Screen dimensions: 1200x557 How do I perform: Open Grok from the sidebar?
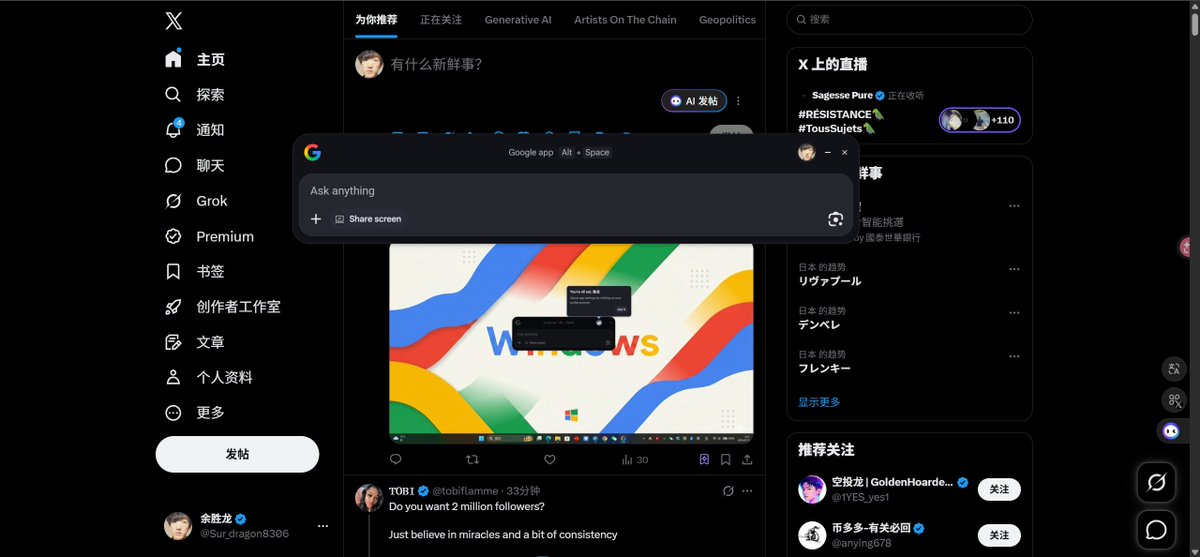coord(197,201)
